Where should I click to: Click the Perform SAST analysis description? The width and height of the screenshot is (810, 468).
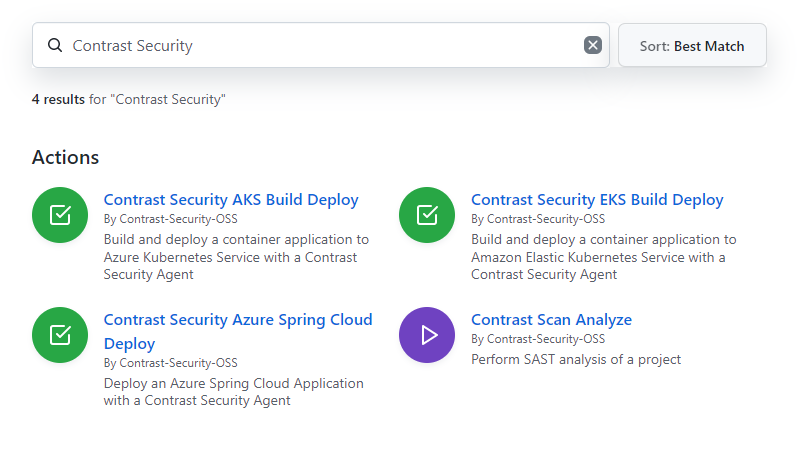pyautogui.click(x=576, y=360)
